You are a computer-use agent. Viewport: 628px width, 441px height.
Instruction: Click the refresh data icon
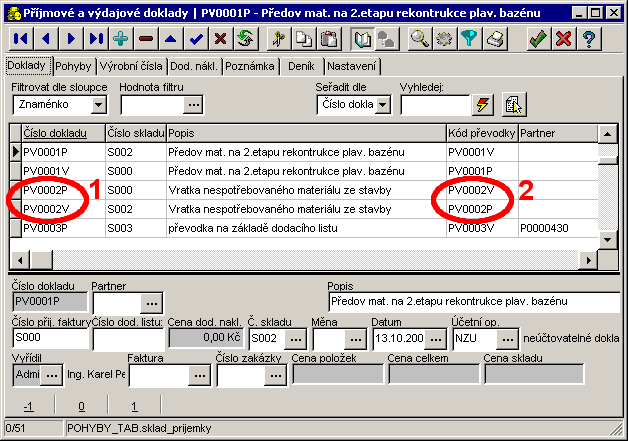pos(245,40)
